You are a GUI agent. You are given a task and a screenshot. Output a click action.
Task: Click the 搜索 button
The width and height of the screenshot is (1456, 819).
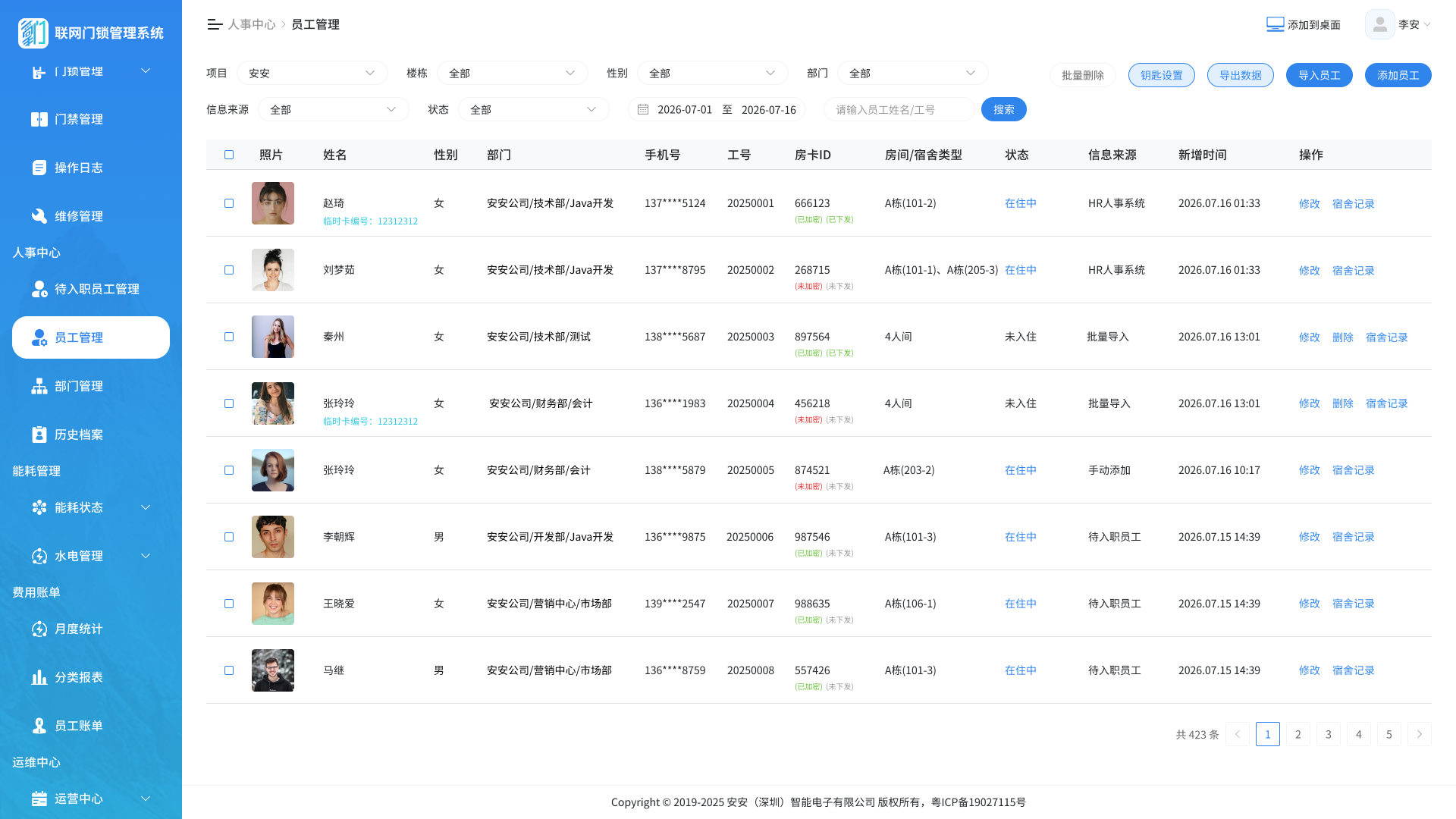tap(1004, 109)
